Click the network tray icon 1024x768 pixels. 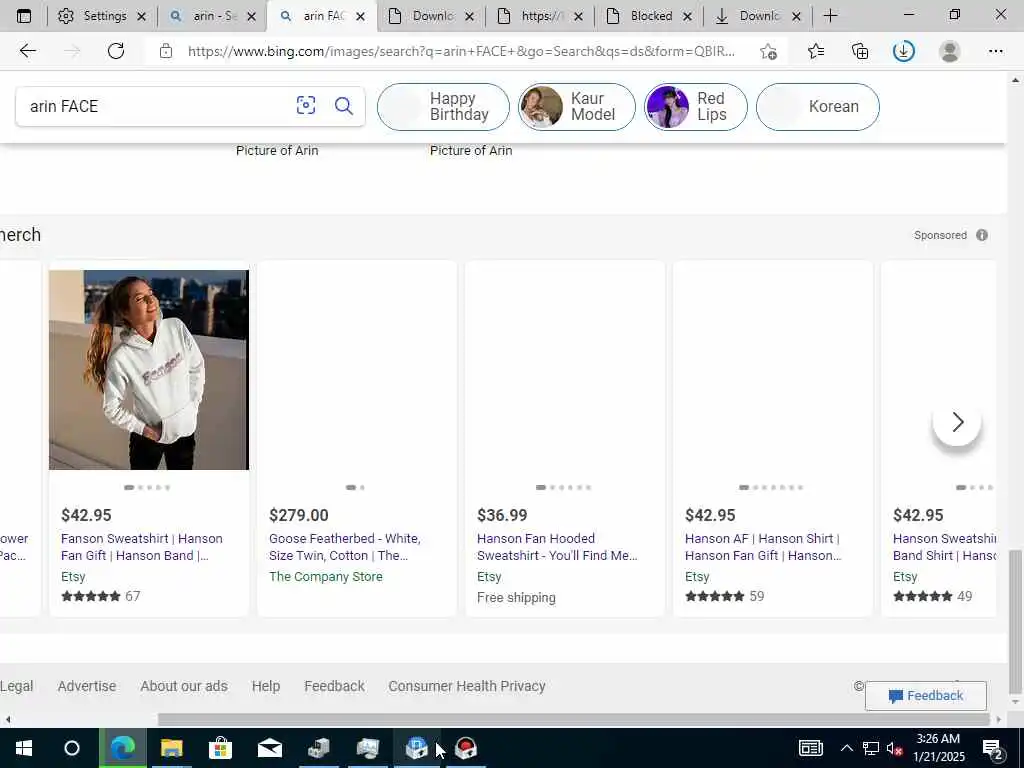click(x=871, y=748)
